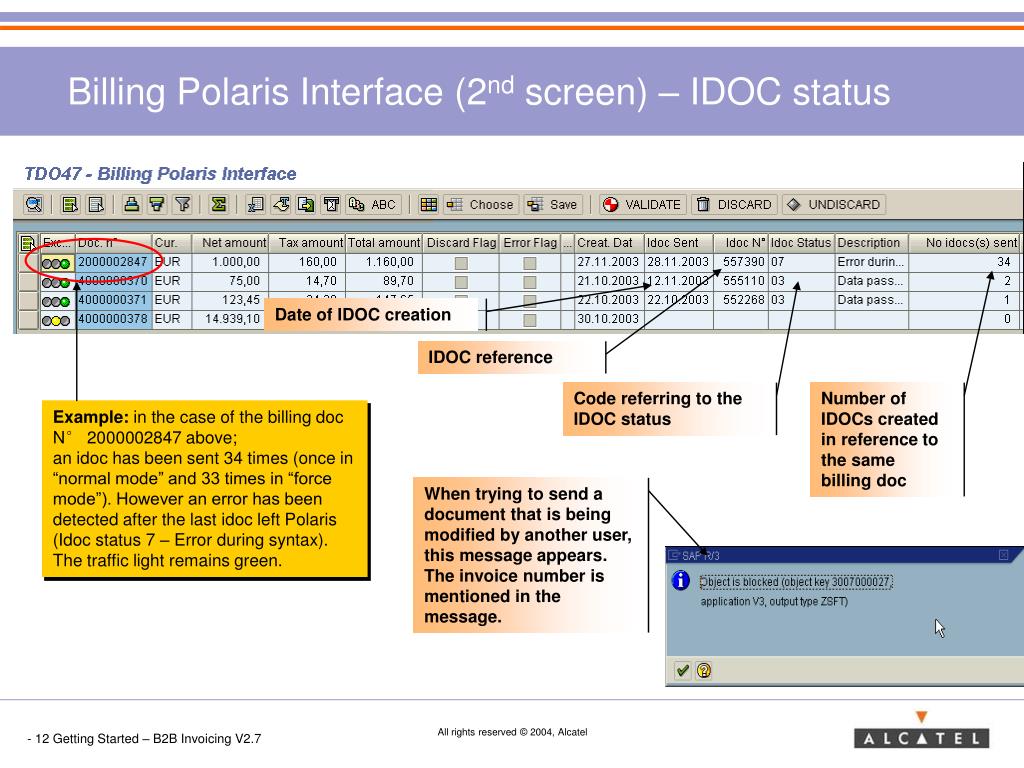This screenshot has height=768, width=1024.
Task: Click the Description column header
Action: 871,243
